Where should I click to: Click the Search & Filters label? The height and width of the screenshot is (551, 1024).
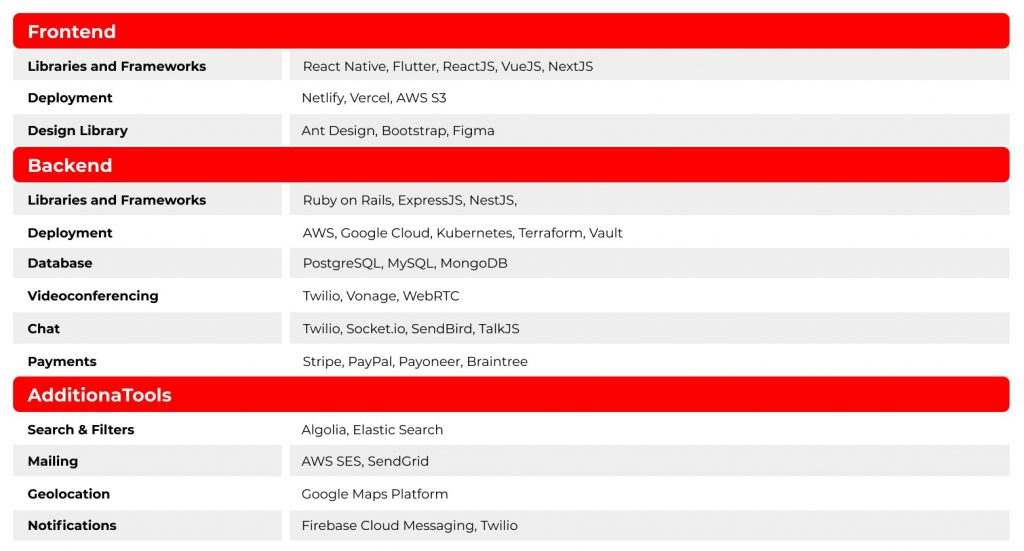point(81,430)
